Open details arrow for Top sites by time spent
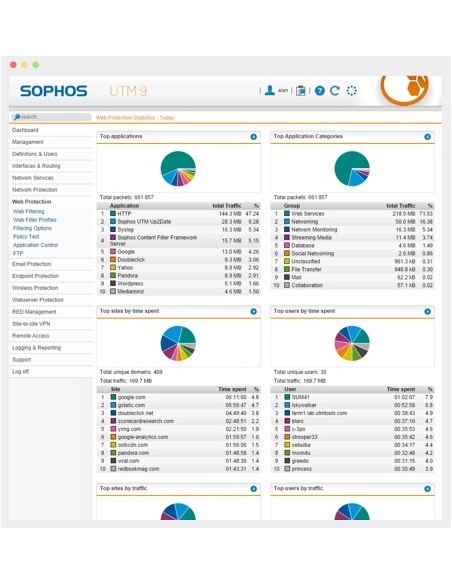The image size is (452, 584). 254,311
